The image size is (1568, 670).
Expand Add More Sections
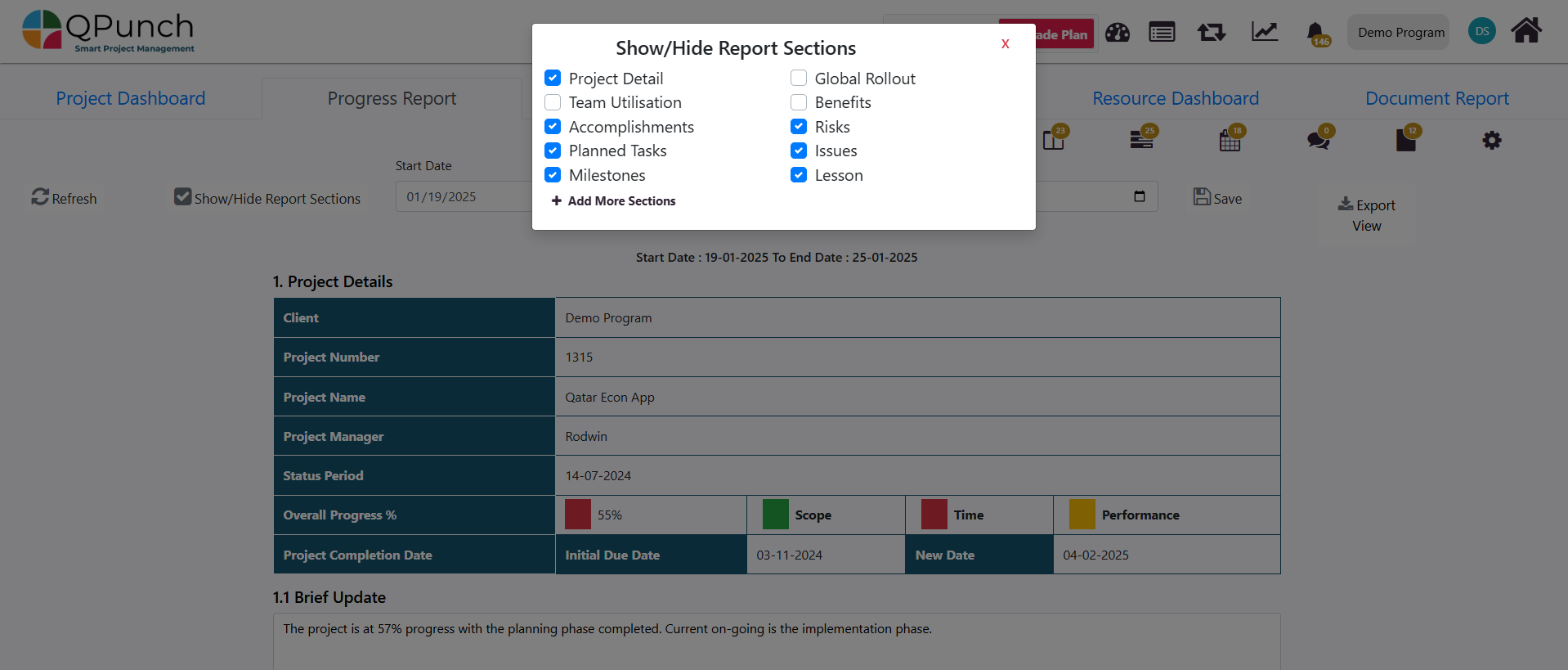click(614, 201)
